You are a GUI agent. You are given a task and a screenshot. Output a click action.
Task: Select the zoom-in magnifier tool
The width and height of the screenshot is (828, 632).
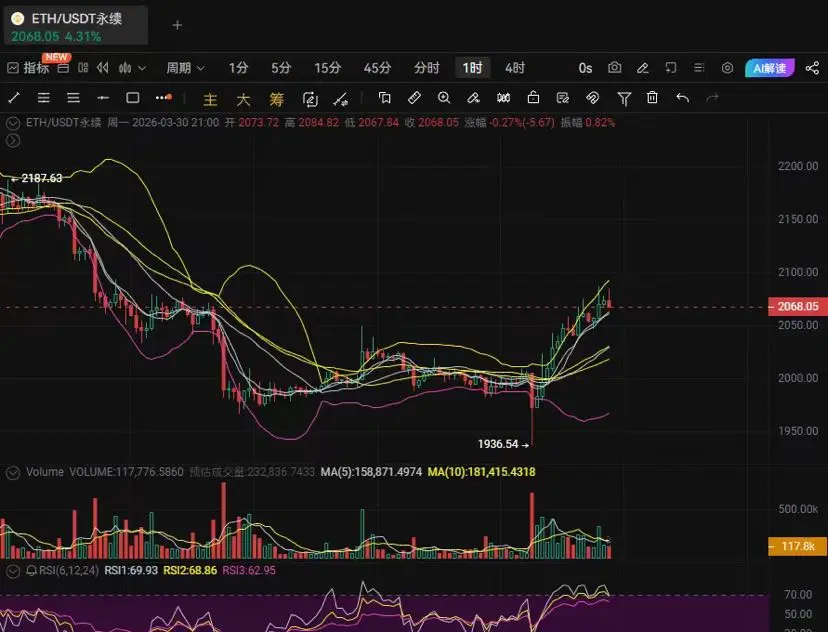tap(444, 98)
